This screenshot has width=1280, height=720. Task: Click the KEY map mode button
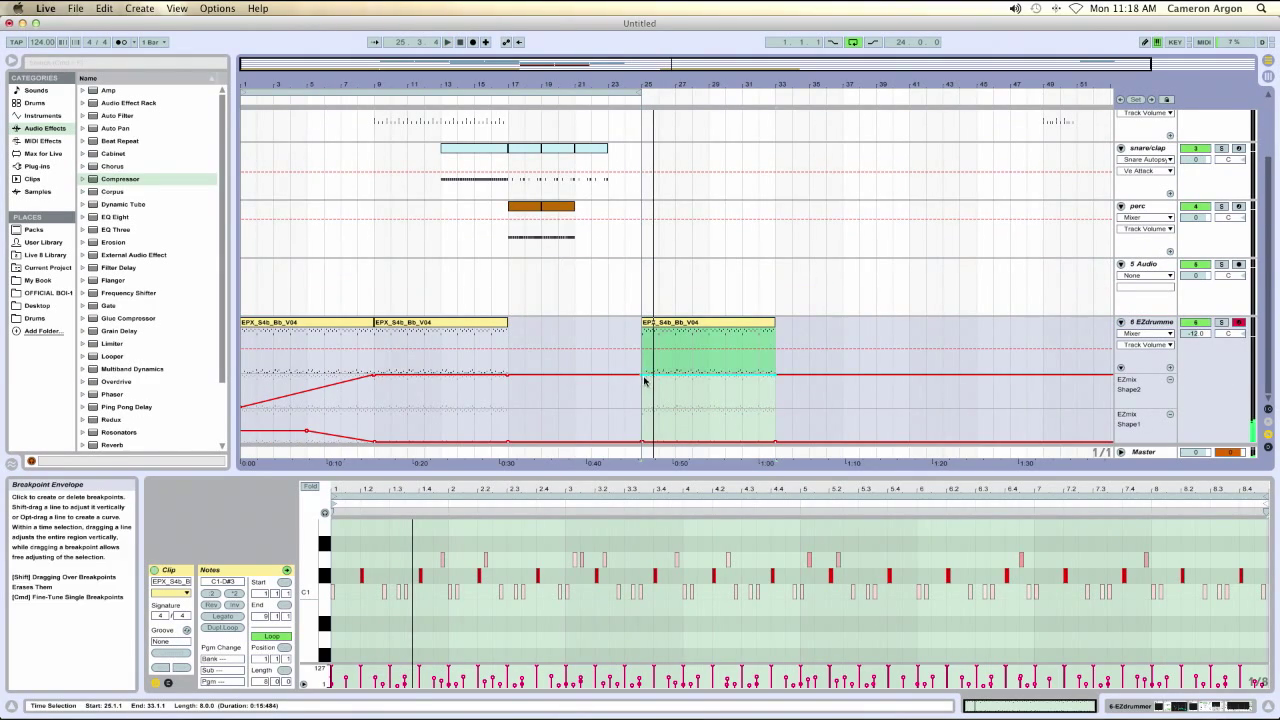(1176, 42)
